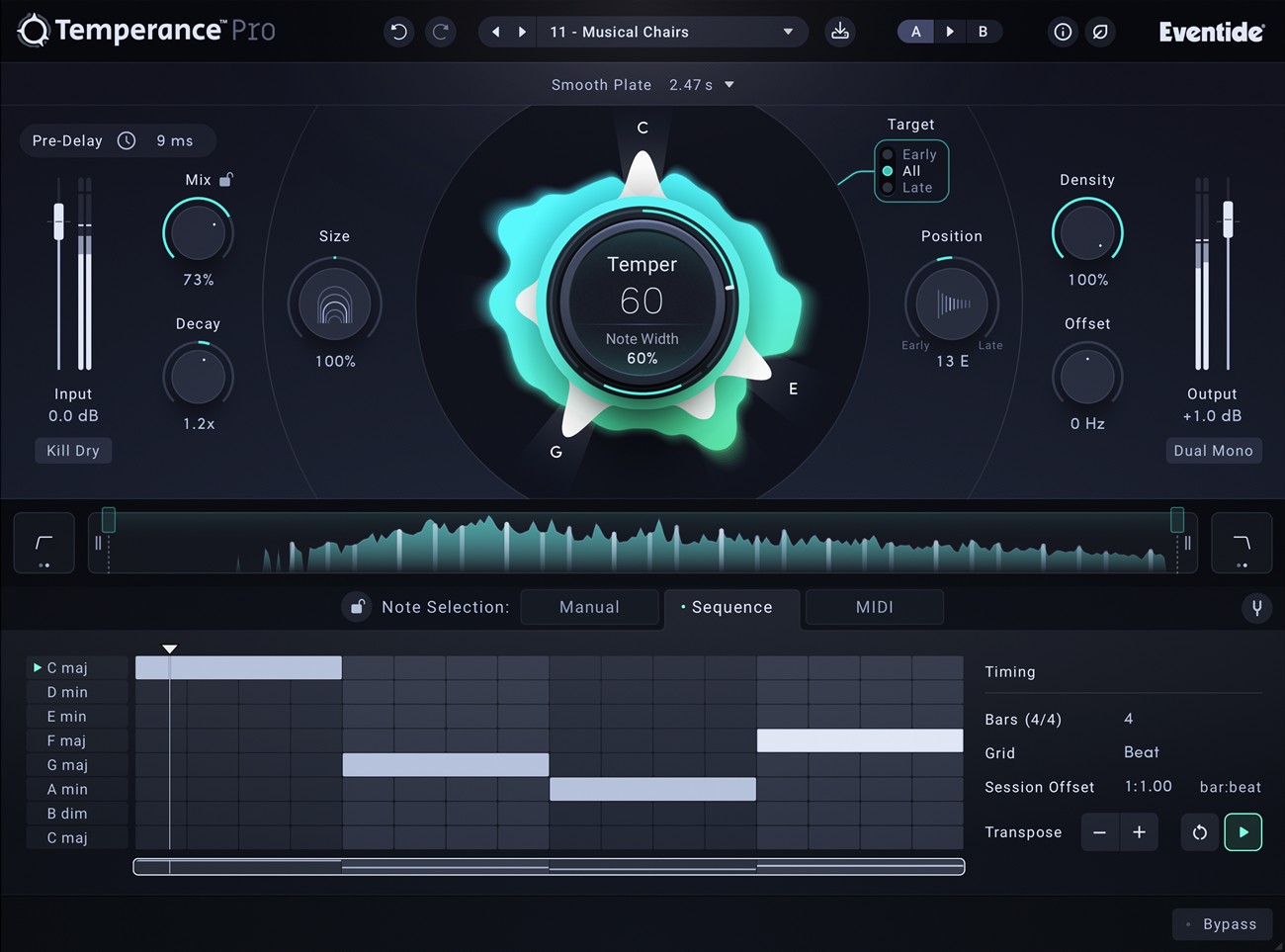Click the undo arrow icon
Screen dimensions: 1285x952
[398, 32]
